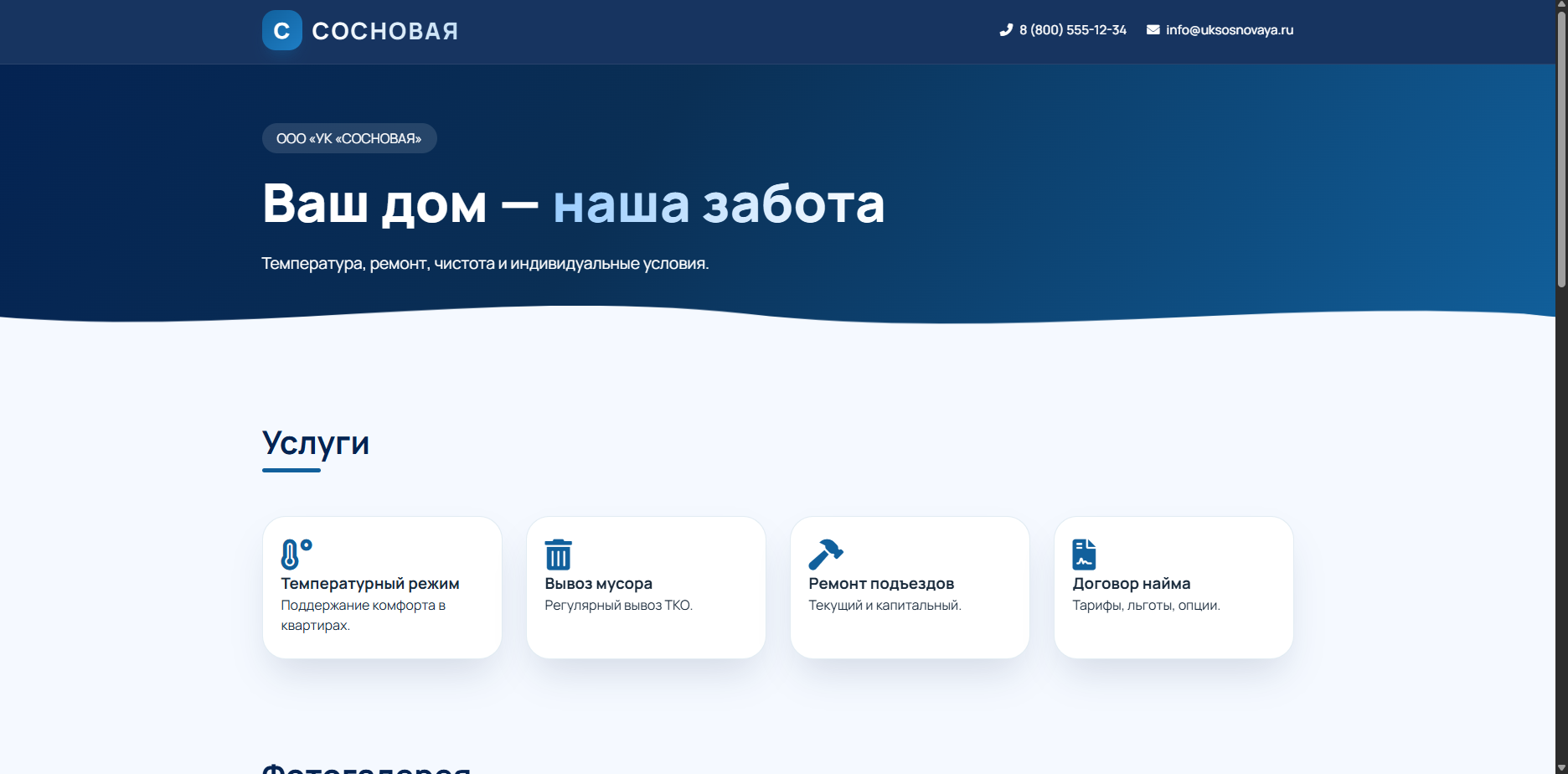
Task: Click the phone handset icon
Action: (1006, 30)
